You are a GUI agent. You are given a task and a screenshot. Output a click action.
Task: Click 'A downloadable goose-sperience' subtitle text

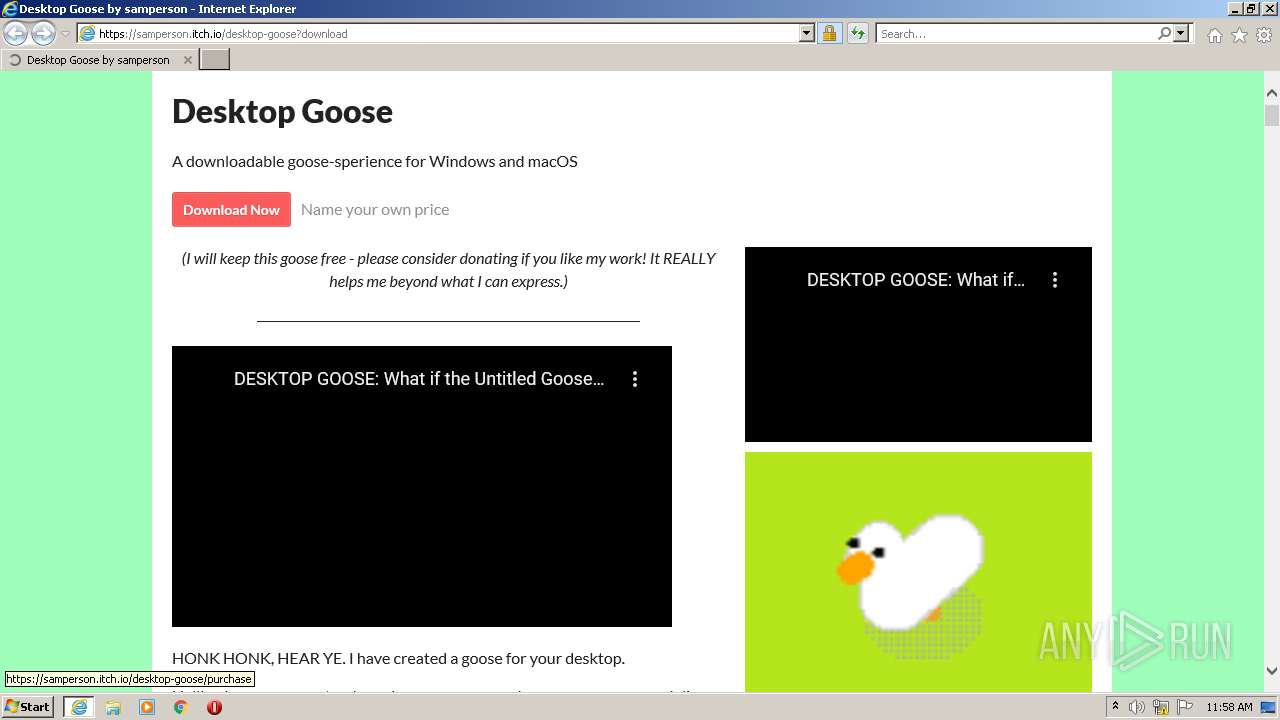[x=375, y=161]
